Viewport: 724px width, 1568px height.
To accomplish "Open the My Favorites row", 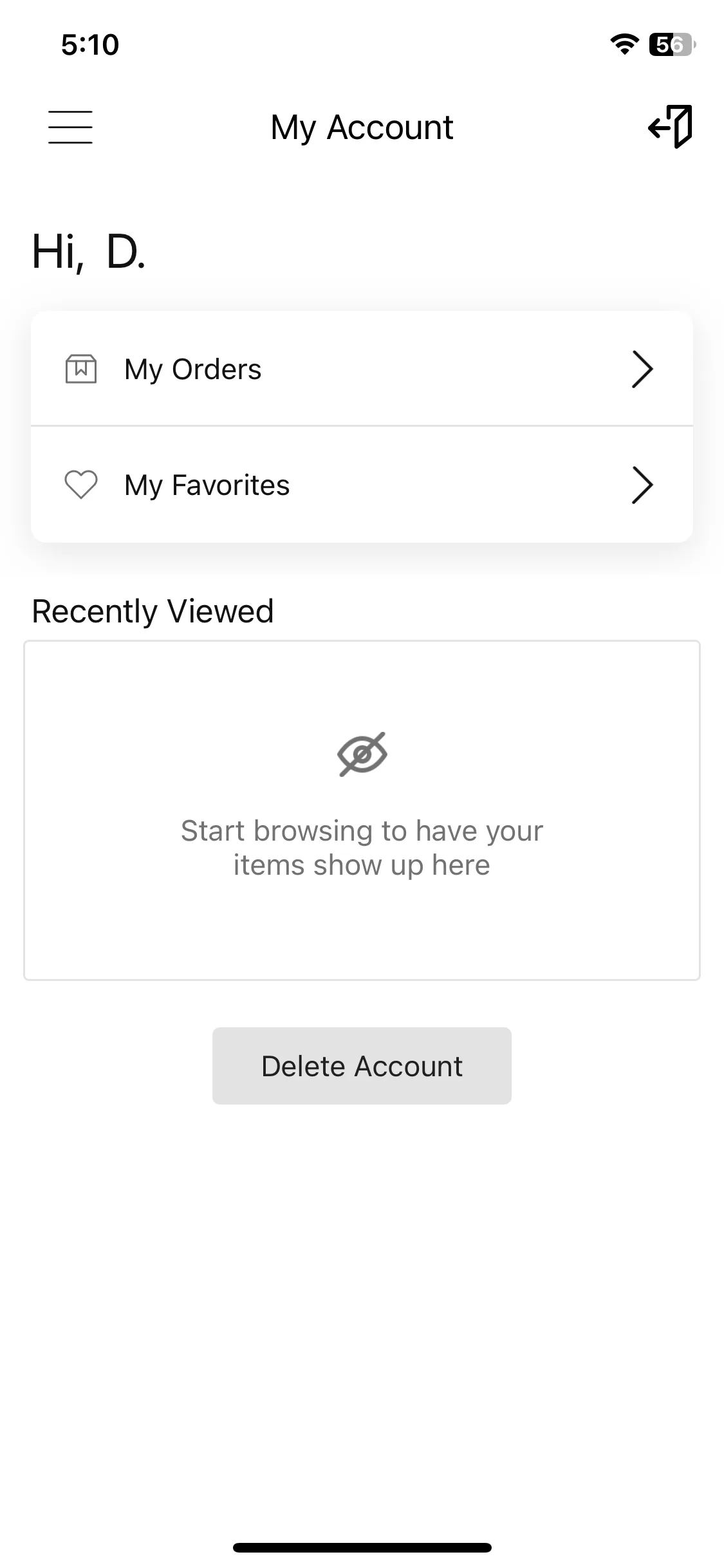I will [x=362, y=484].
